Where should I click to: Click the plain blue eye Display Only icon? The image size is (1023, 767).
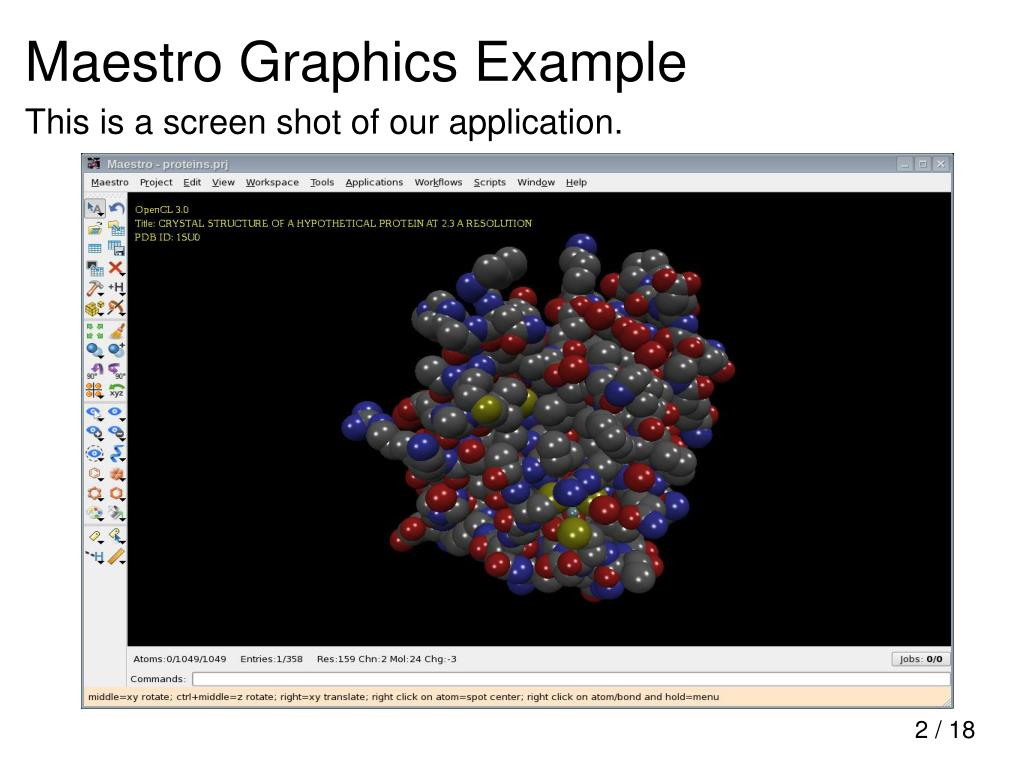[116, 412]
